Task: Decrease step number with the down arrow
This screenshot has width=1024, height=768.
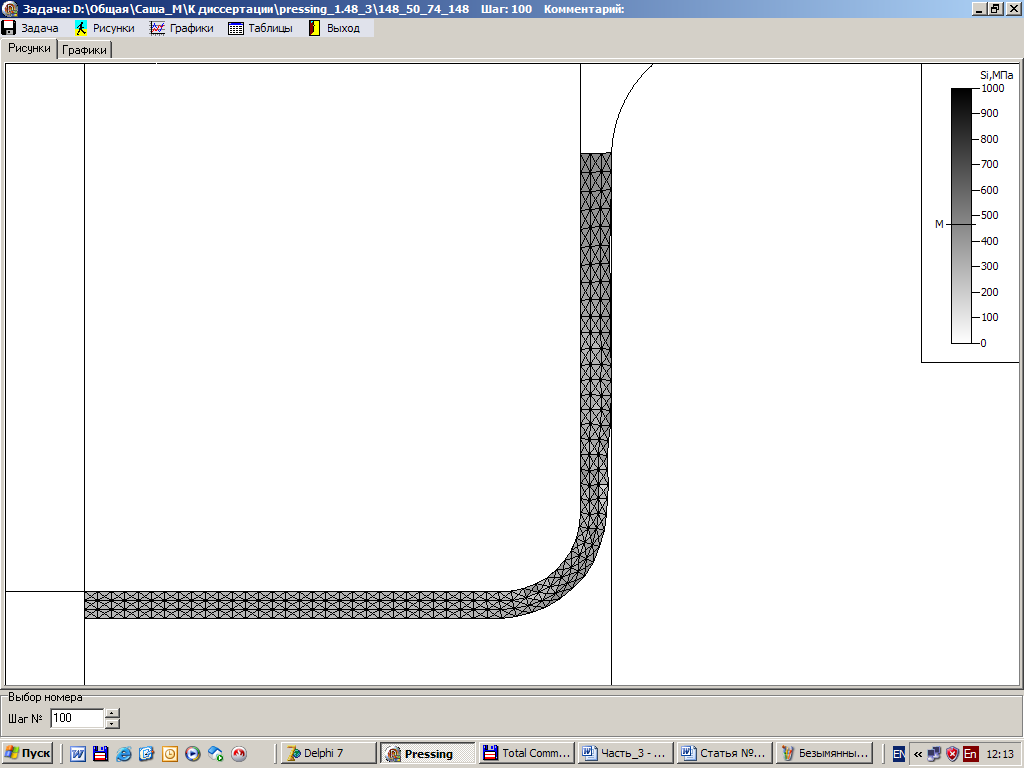Action: tap(112, 723)
